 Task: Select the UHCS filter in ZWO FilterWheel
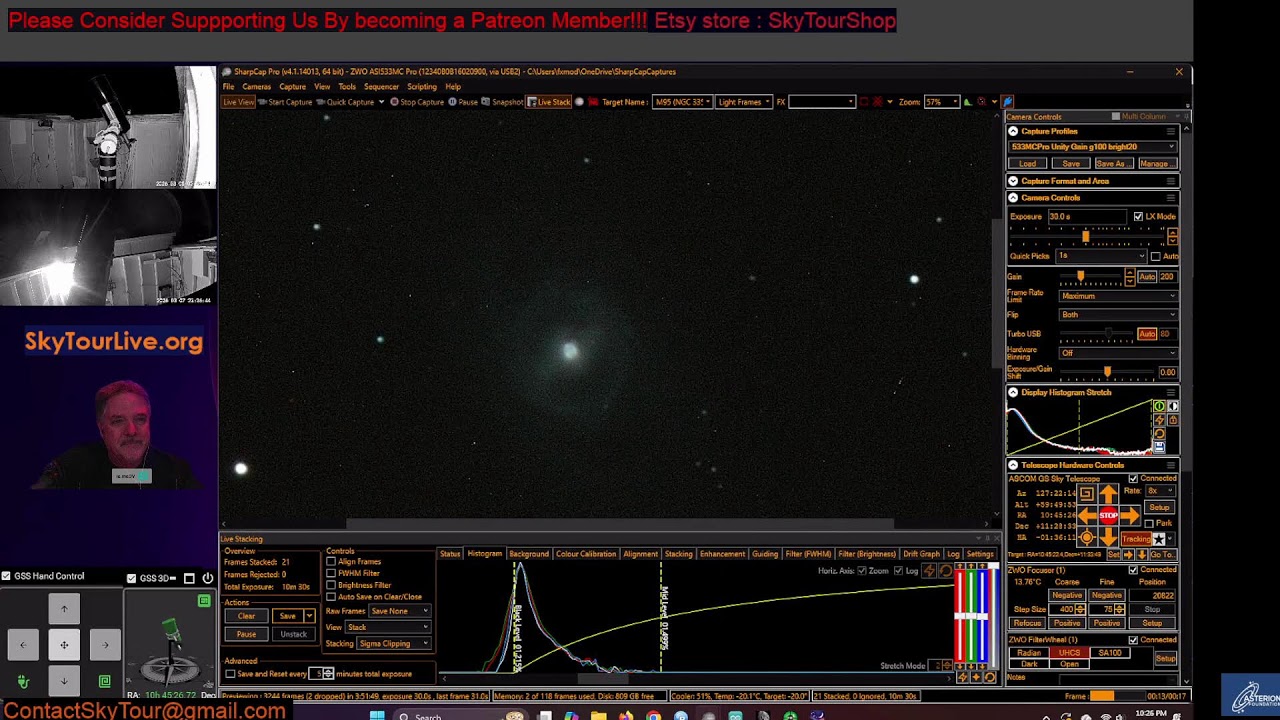point(1069,653)
